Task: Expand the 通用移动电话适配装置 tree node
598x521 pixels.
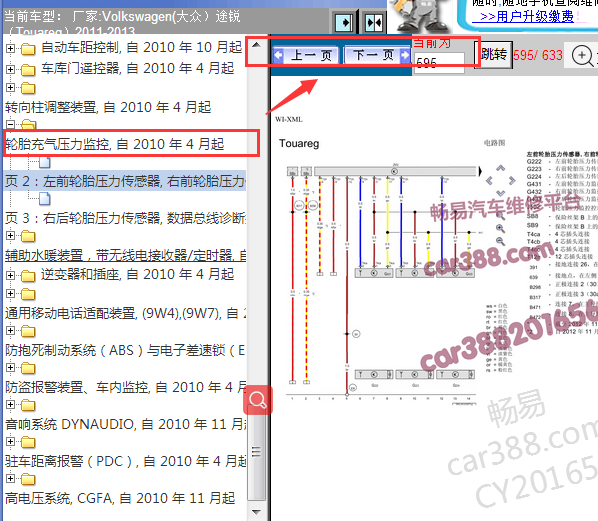Action: pyautogui.click(x=11, y=294)
